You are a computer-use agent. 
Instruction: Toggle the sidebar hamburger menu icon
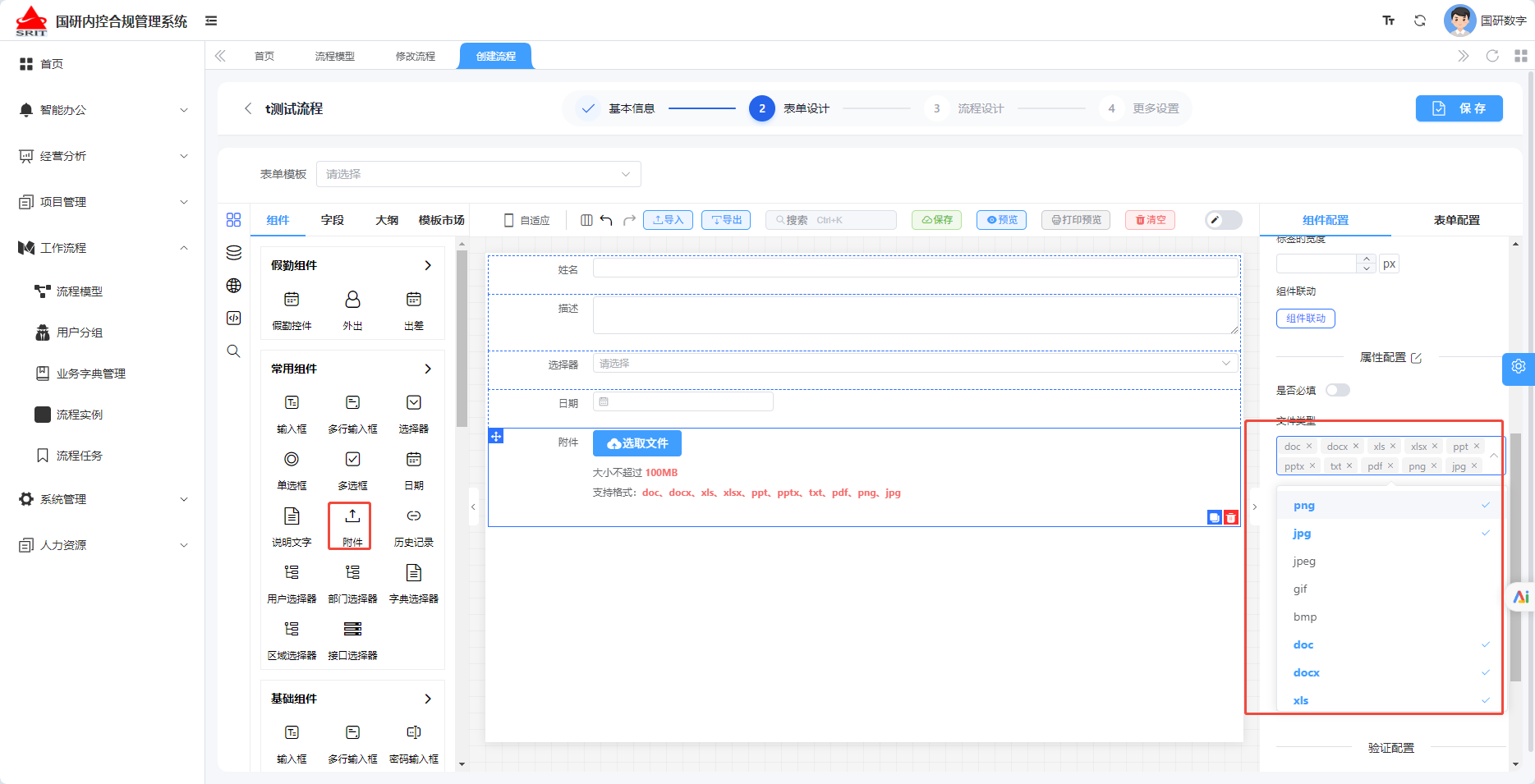[211, 21]
